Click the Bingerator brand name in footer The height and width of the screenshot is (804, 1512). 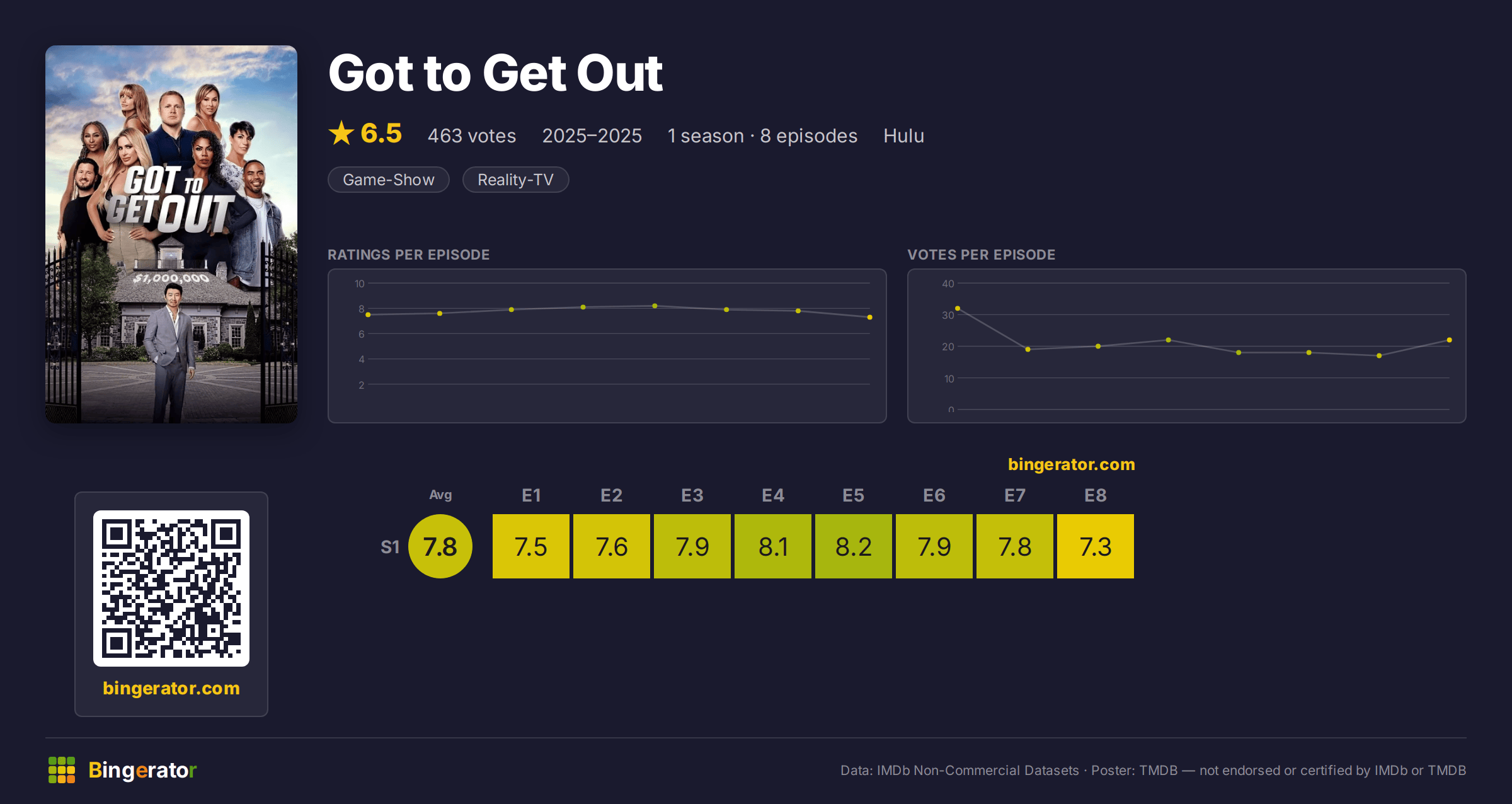click(x=142, y=770)
